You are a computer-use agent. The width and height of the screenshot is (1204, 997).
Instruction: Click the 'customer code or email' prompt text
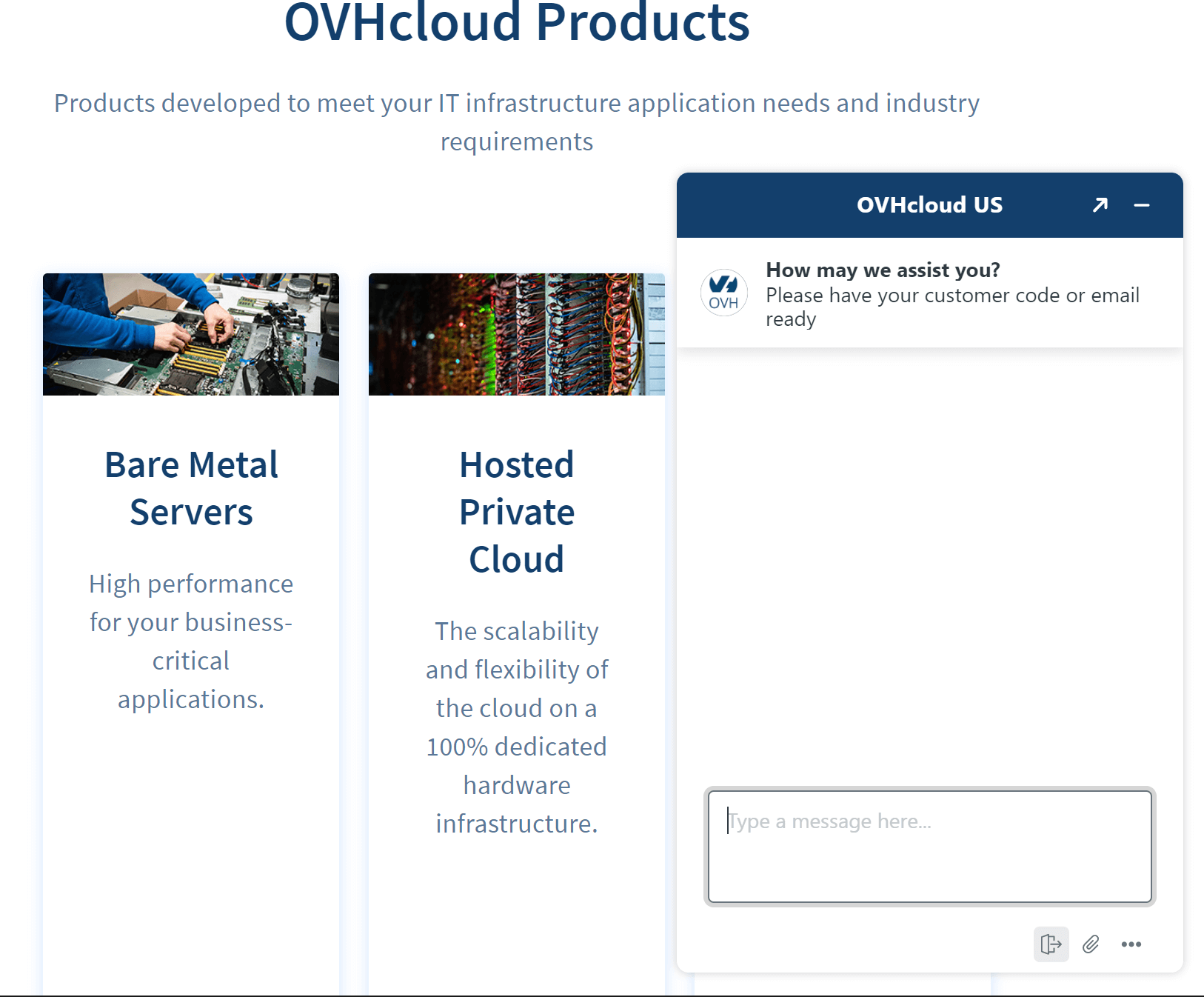[x=952, y=296]
